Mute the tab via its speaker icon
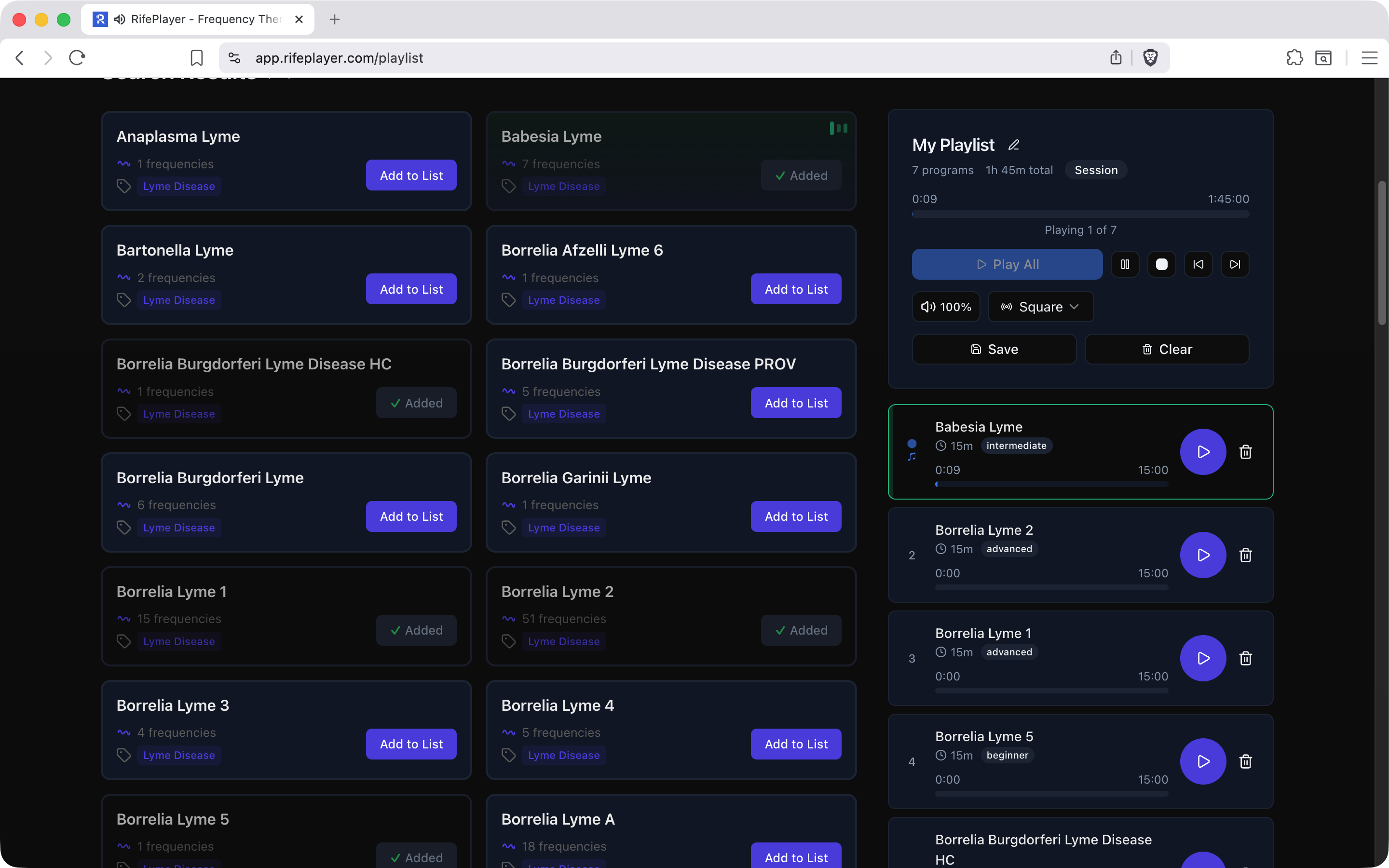The height and width of the screenshot is (868, 1389). [x=120, y=19]
